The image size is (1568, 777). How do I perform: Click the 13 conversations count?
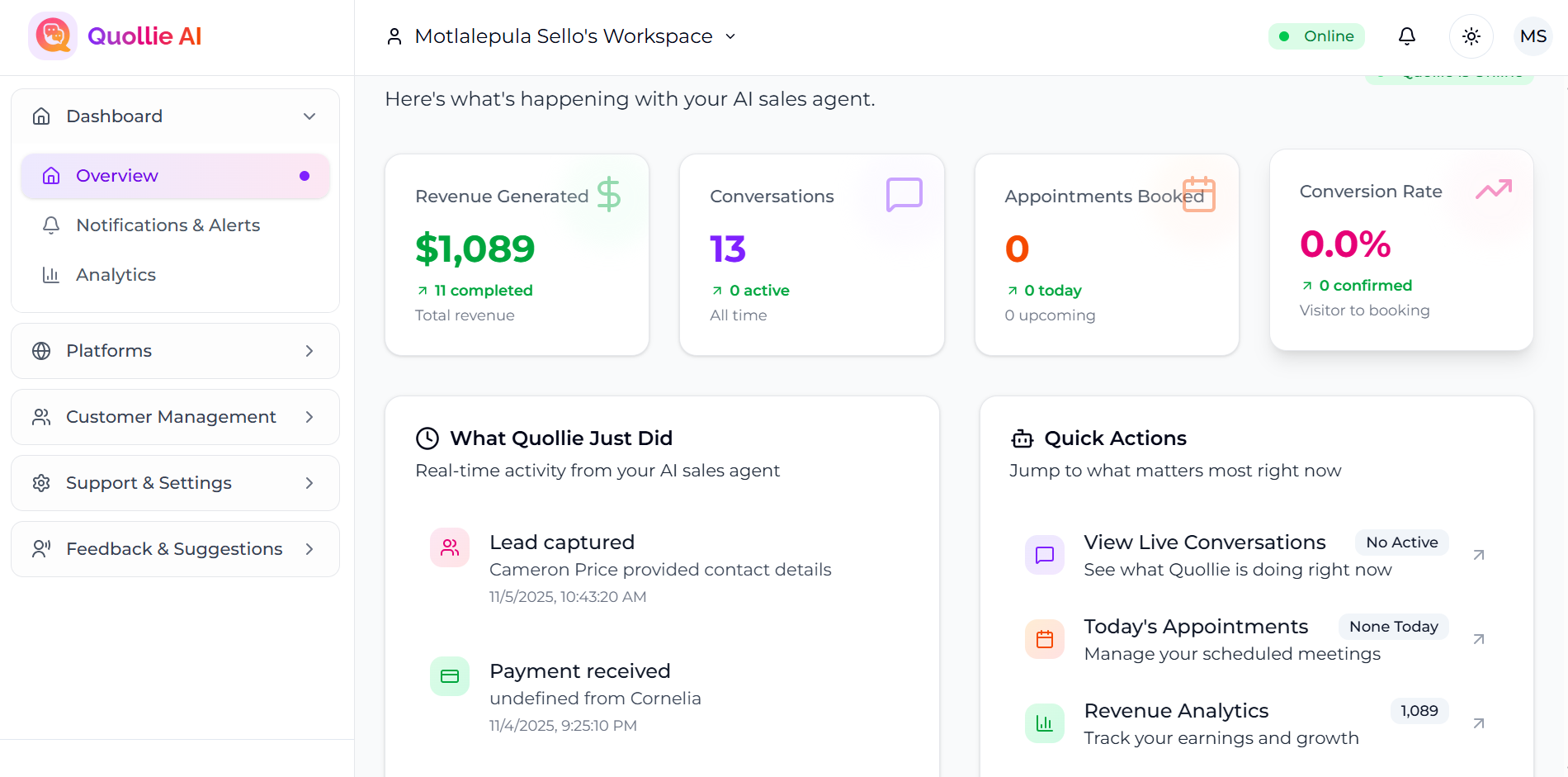(728, 249)
